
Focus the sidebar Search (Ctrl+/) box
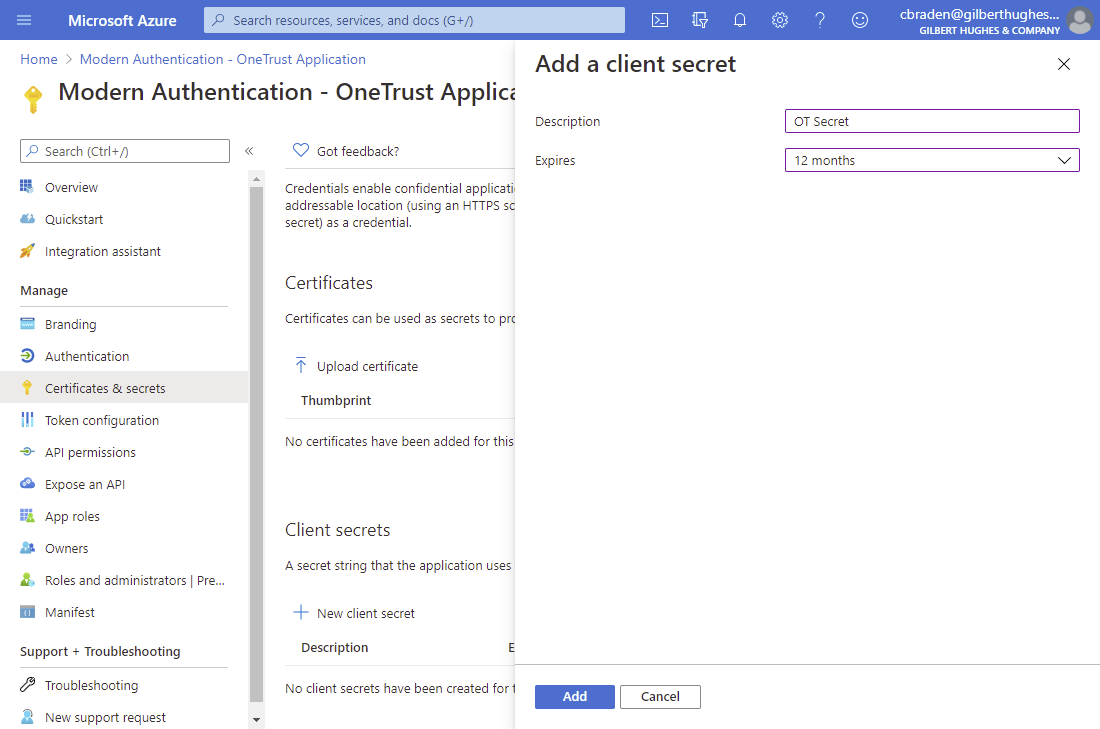point(125,151)
